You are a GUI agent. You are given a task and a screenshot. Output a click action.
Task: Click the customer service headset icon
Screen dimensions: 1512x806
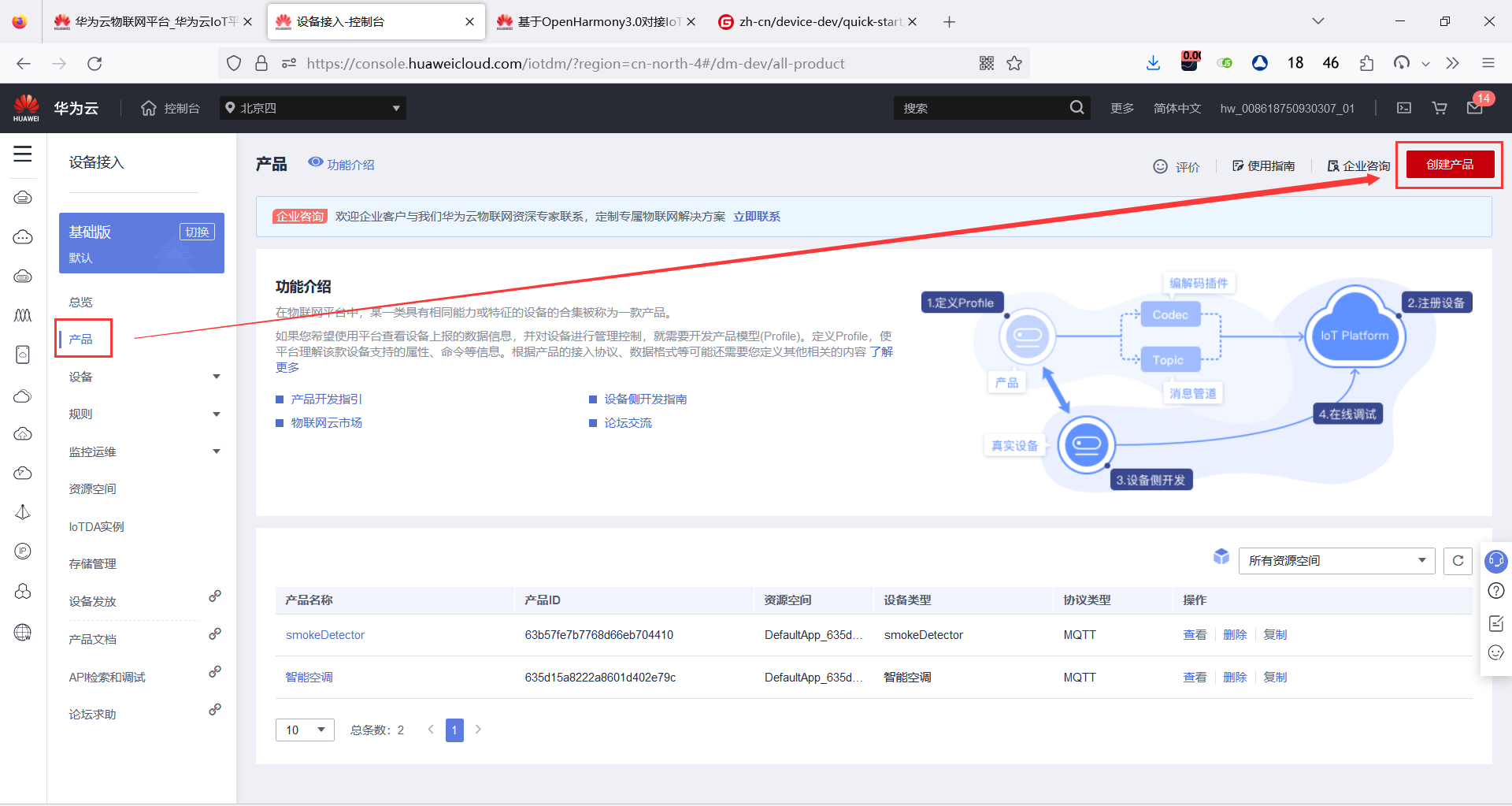[1495, 561]
